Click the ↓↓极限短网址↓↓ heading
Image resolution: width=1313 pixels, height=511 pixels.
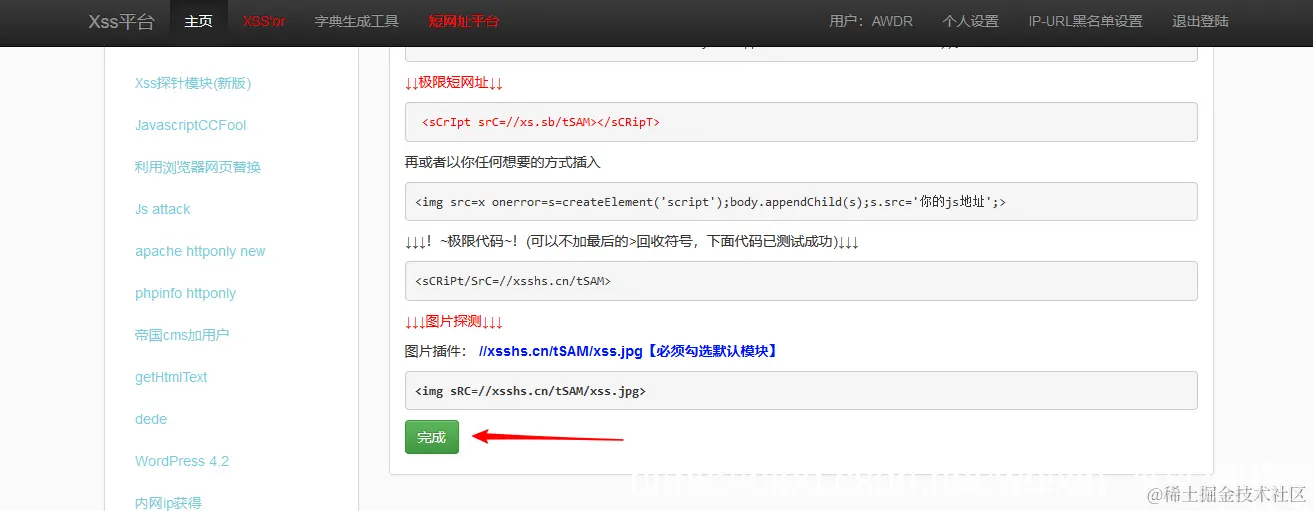point(454,83)
